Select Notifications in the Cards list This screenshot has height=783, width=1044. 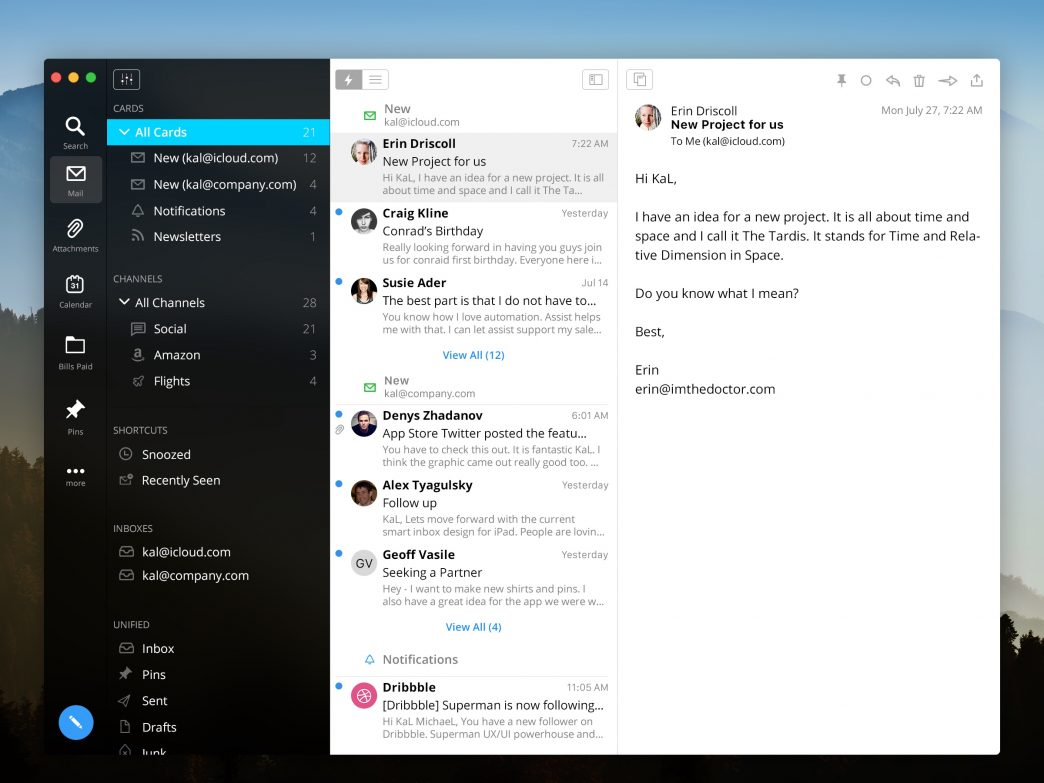(189, 211)
